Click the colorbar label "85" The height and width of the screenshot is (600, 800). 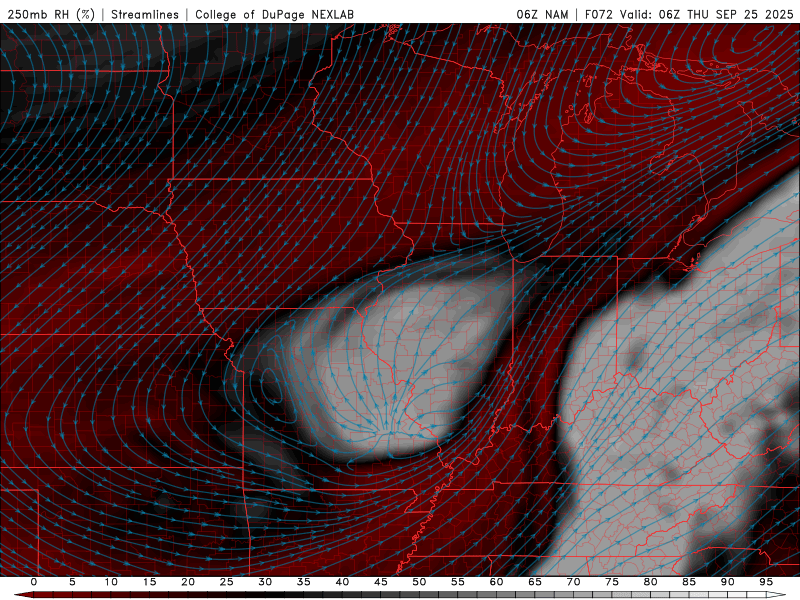click(x=689, y=582)
